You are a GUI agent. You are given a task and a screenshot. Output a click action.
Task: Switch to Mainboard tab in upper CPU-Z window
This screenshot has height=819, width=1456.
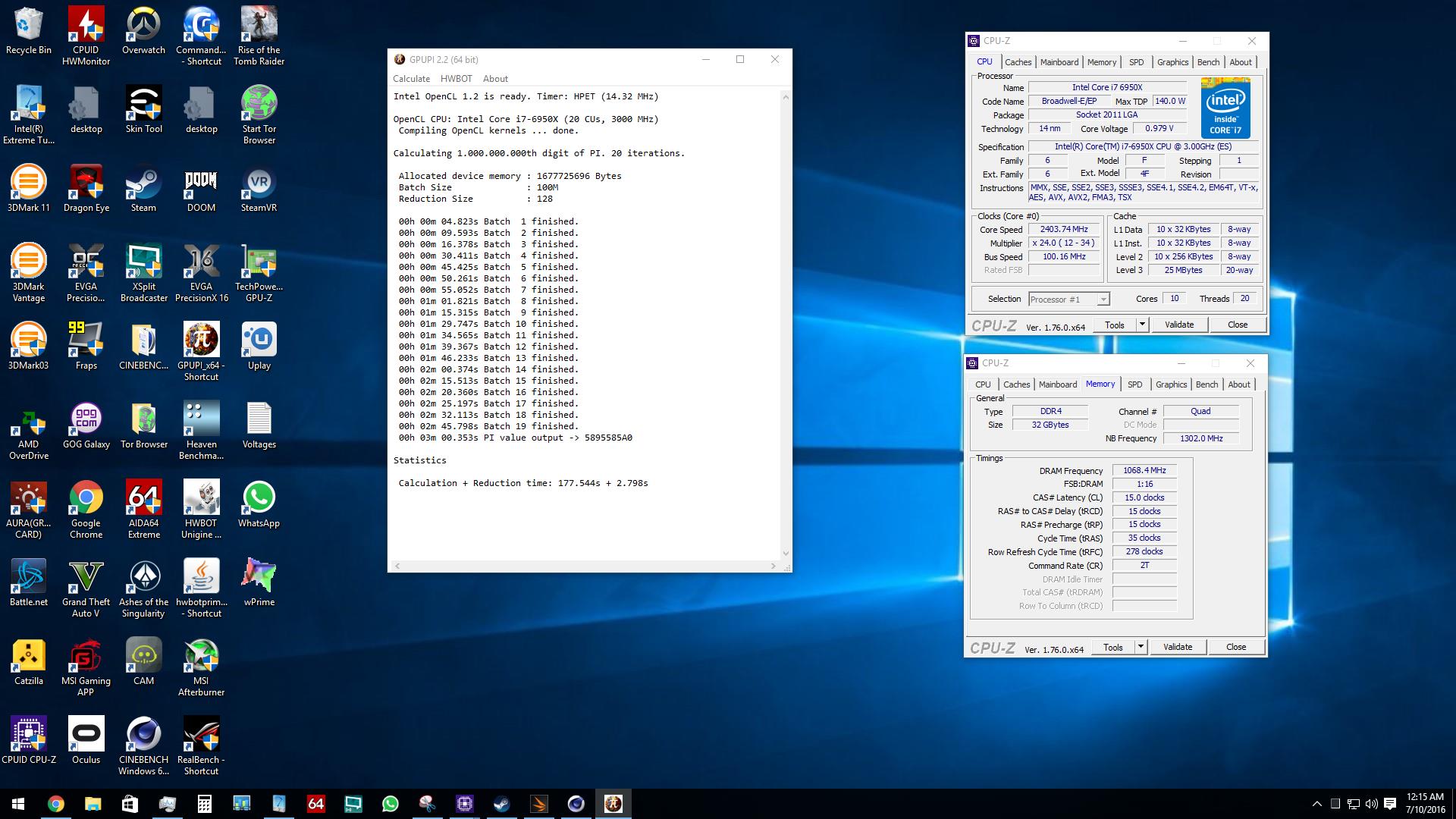pos(1059,62)
